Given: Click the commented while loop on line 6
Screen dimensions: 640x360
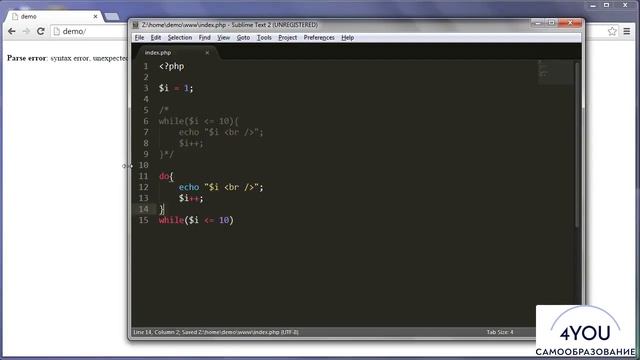Looking at the screenshot, I should [x=199, y=121].
